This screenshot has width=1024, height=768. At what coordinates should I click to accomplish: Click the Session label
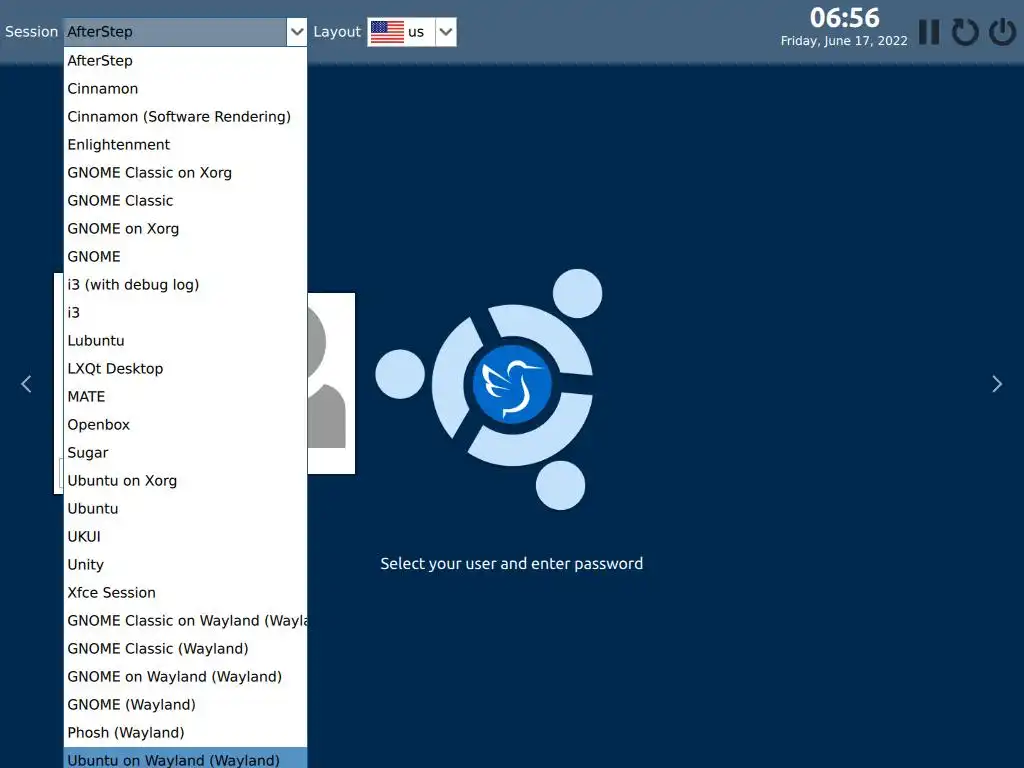coord(31,32)
